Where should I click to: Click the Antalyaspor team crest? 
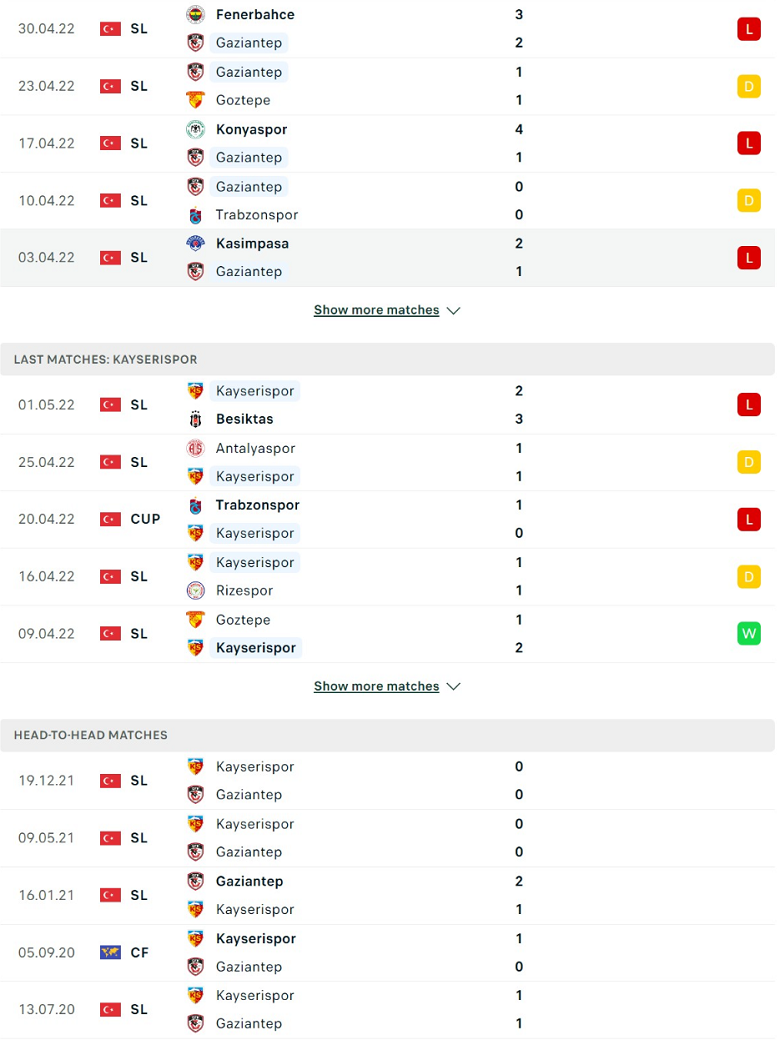195,448
